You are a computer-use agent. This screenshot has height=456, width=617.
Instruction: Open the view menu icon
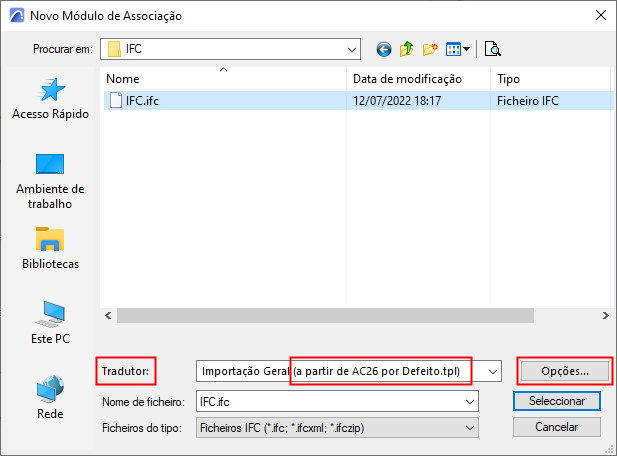click(x=458, y=48)
